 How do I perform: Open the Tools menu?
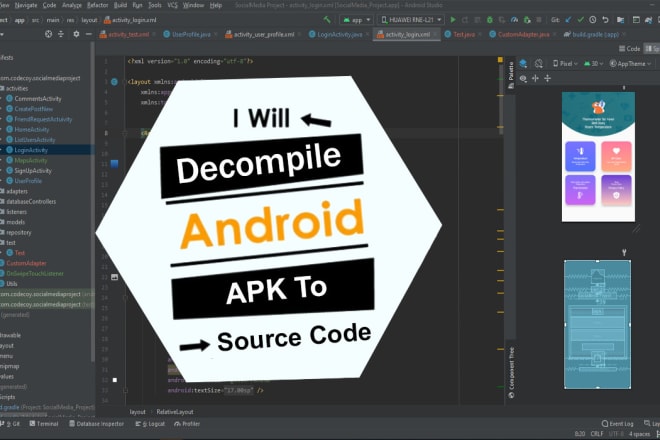[155, 5]
